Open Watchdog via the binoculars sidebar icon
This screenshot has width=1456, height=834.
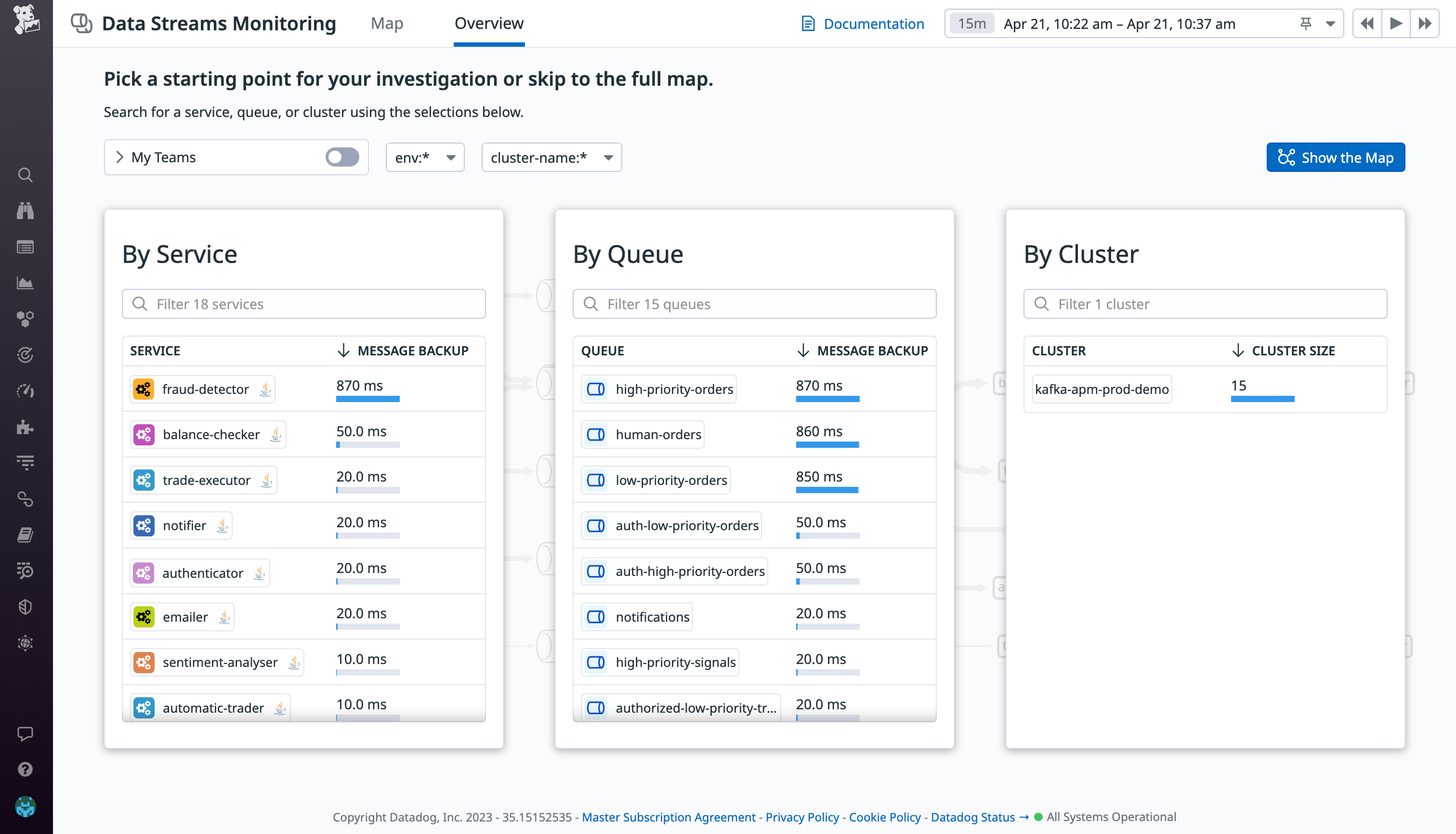click(25, 211)
